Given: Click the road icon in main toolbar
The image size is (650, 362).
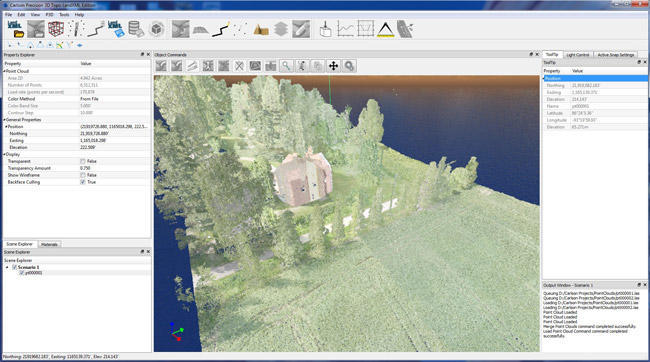Looking at the screenshot, I should click(405, 29).
